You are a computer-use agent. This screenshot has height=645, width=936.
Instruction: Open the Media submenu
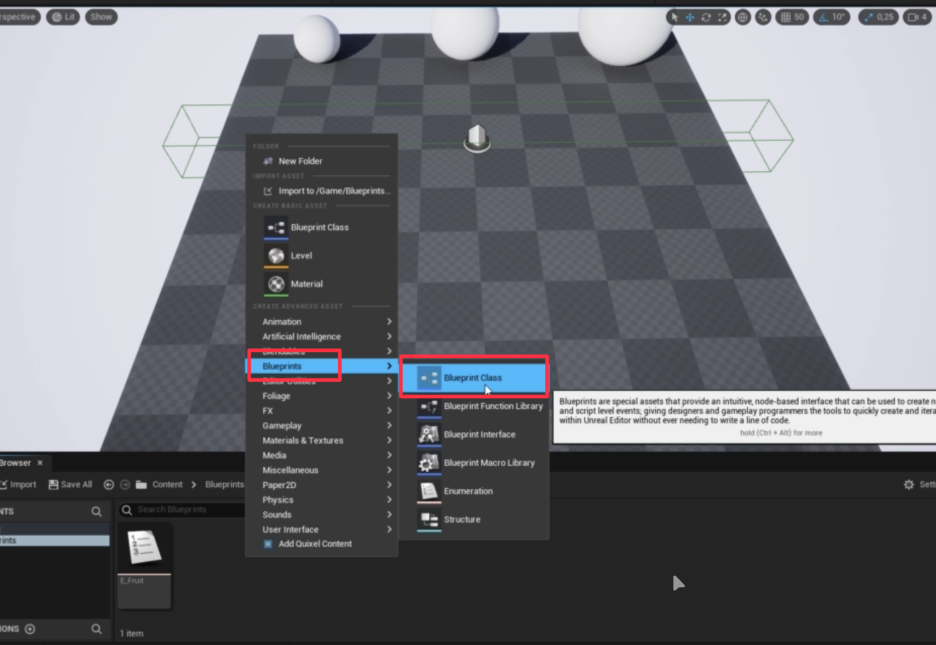pos(322,455)
